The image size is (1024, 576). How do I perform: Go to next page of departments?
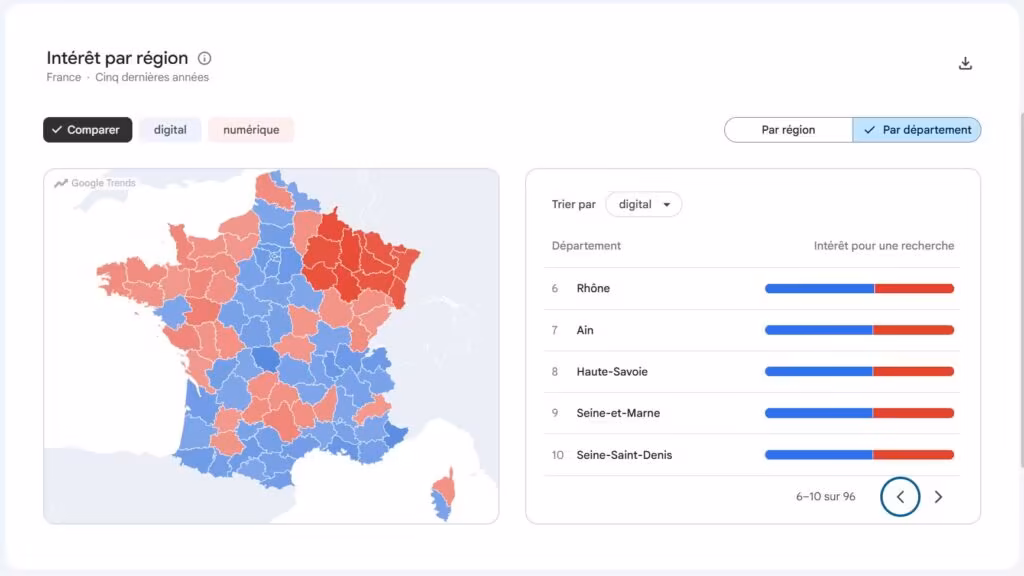[x=938, y=497]
